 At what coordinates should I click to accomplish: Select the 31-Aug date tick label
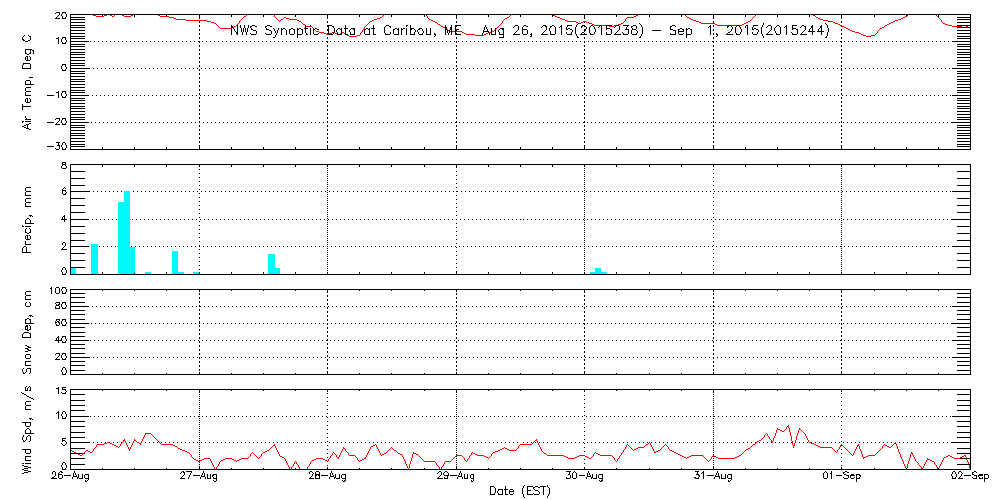(713, 478)
